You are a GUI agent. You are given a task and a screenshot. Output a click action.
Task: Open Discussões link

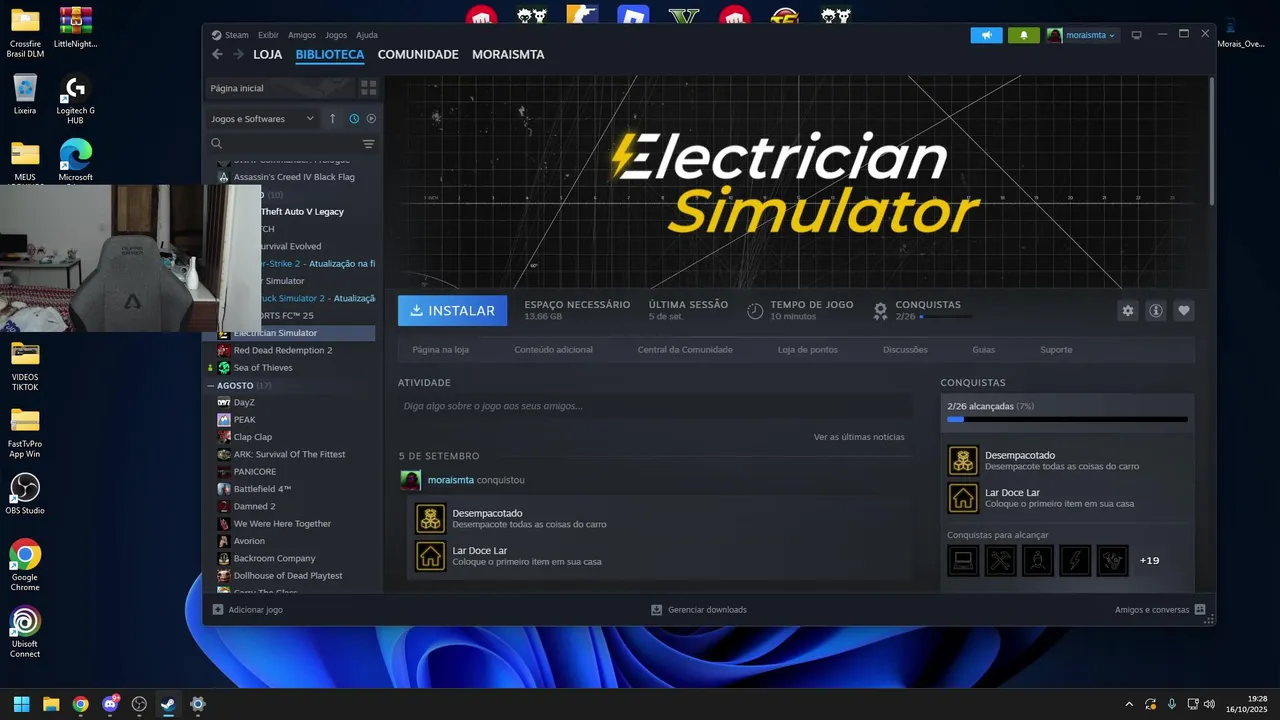point(905,350)
